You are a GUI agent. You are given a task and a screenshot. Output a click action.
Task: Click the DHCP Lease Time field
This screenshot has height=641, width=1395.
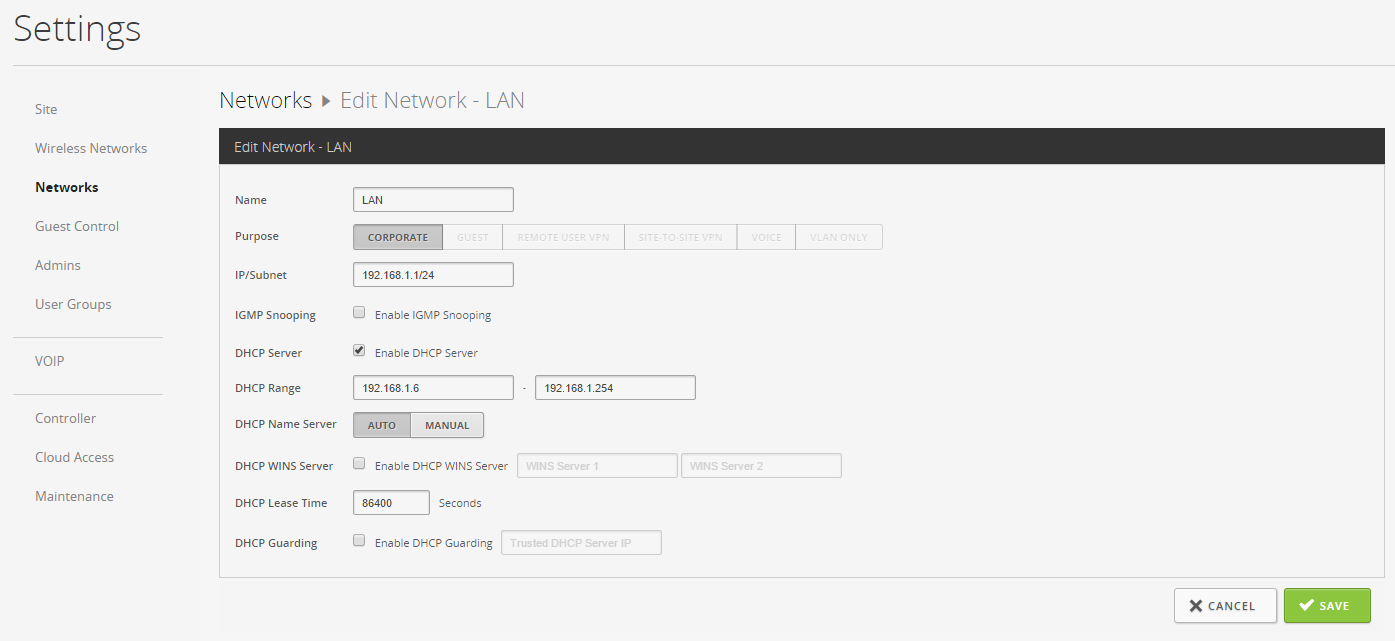[x=391, y=503]
